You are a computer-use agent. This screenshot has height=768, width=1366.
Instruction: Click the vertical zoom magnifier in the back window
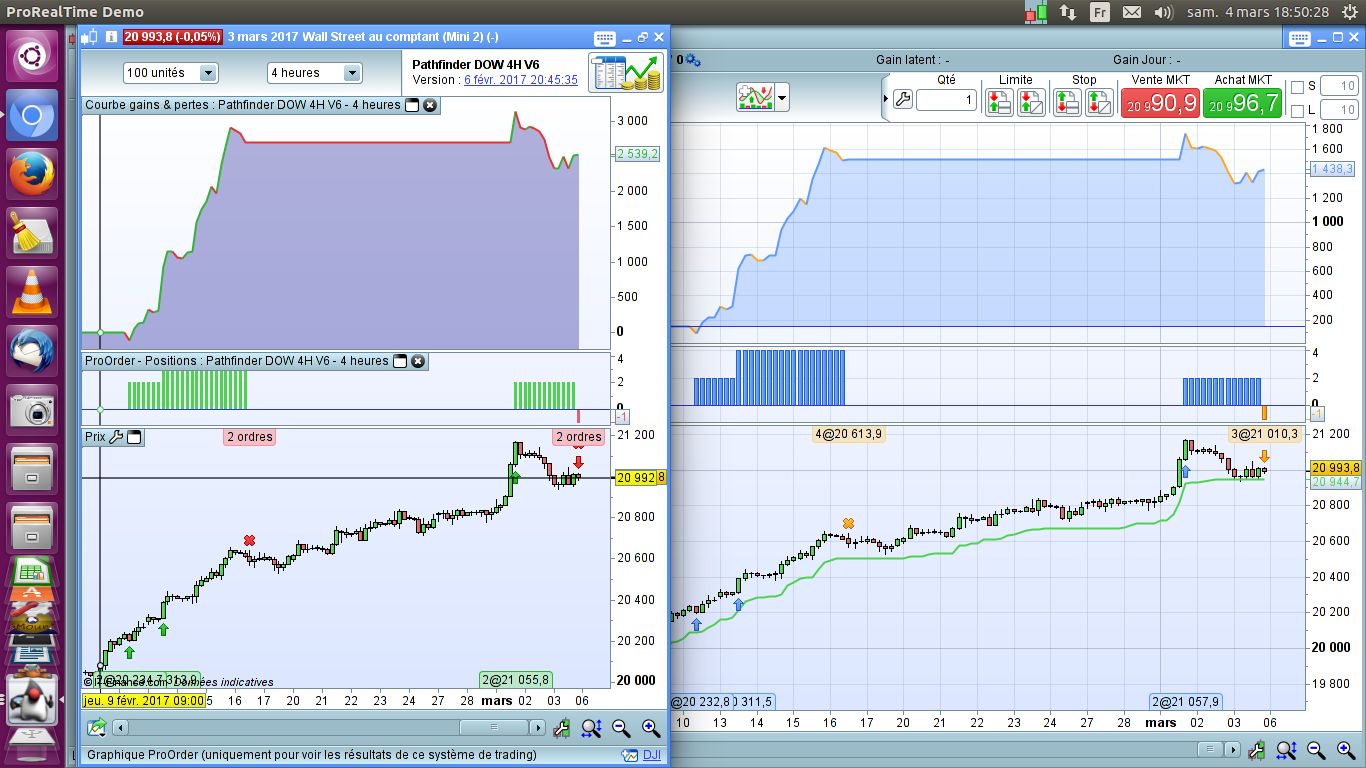click(1287, 748)
